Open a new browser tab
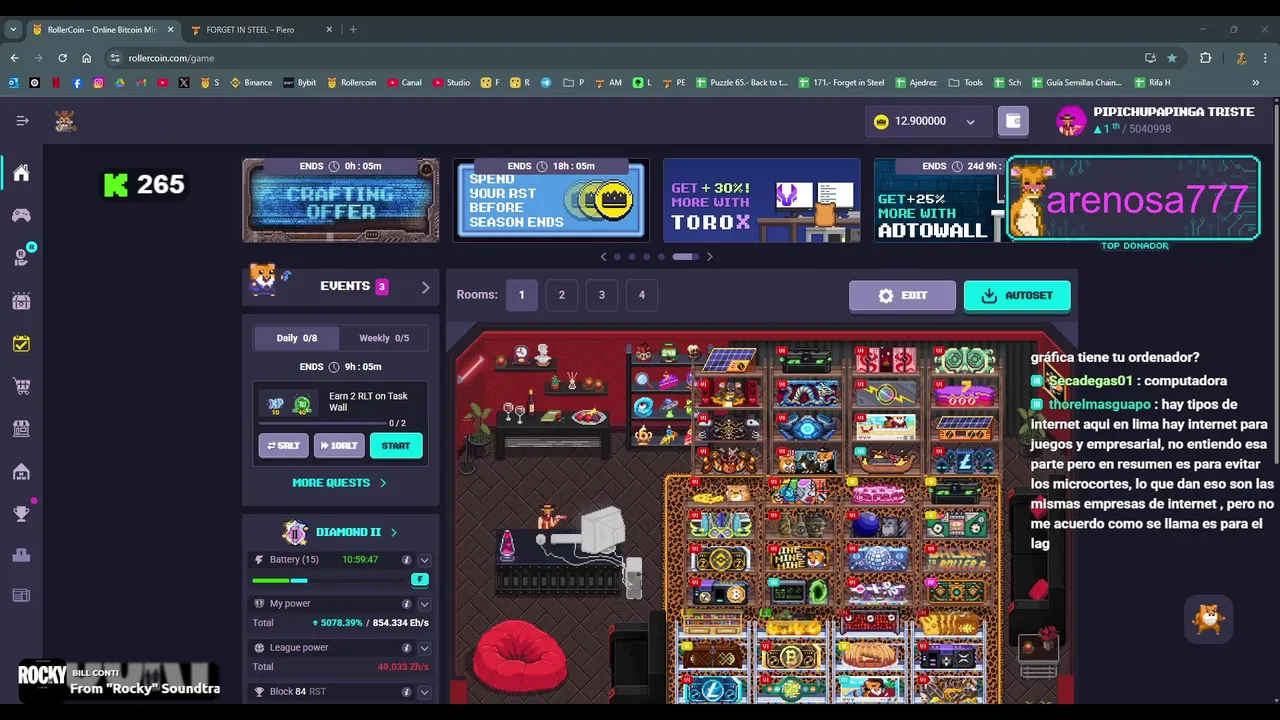Viewport: 1280px width, 720px height. 353,30
